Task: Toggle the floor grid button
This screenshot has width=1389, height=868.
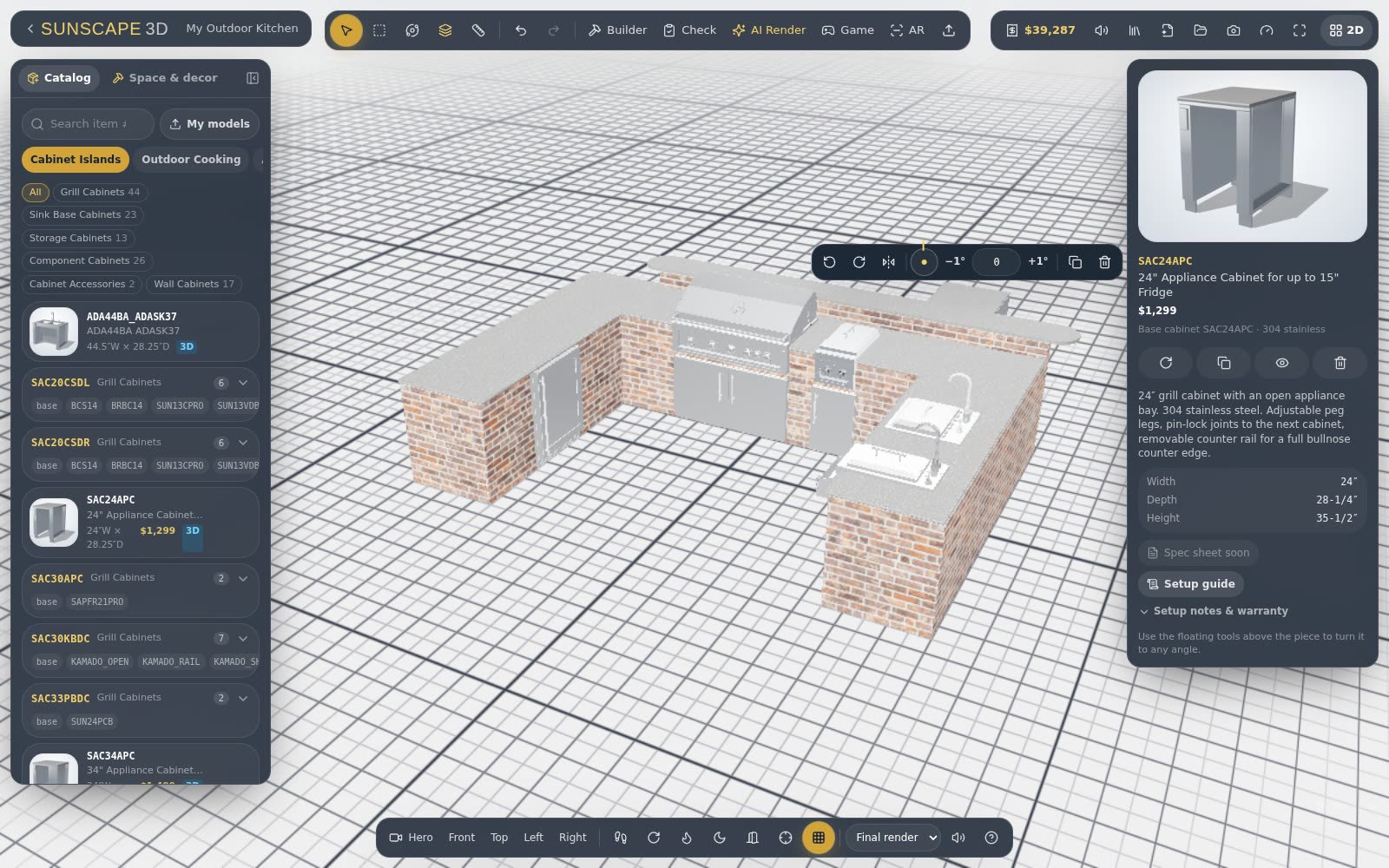Action: click(x=818, y=838)
